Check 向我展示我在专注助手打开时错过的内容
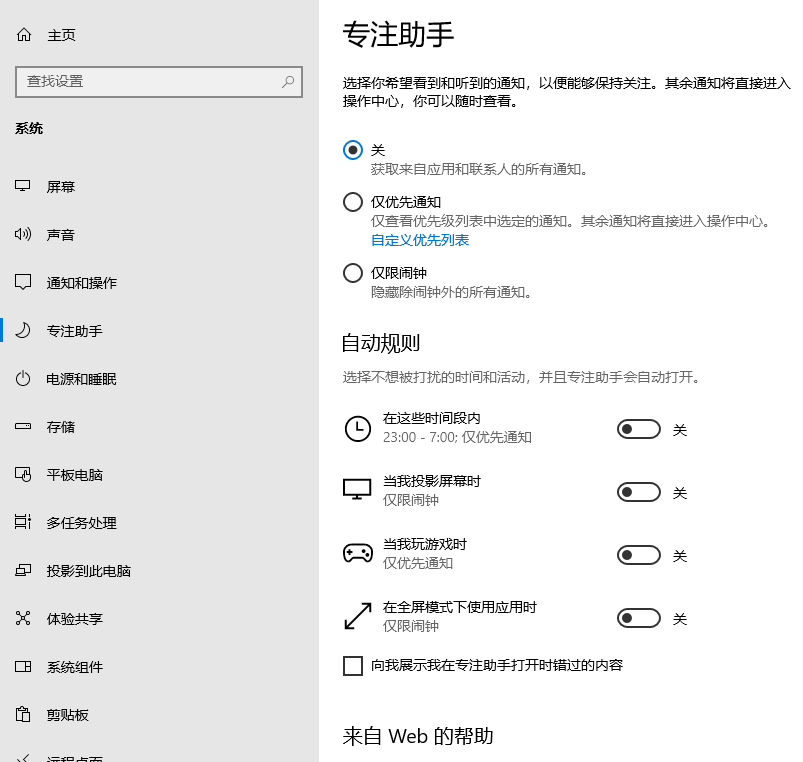The height and width of the screenshot is (762, 803). click(x=352, y=664)
